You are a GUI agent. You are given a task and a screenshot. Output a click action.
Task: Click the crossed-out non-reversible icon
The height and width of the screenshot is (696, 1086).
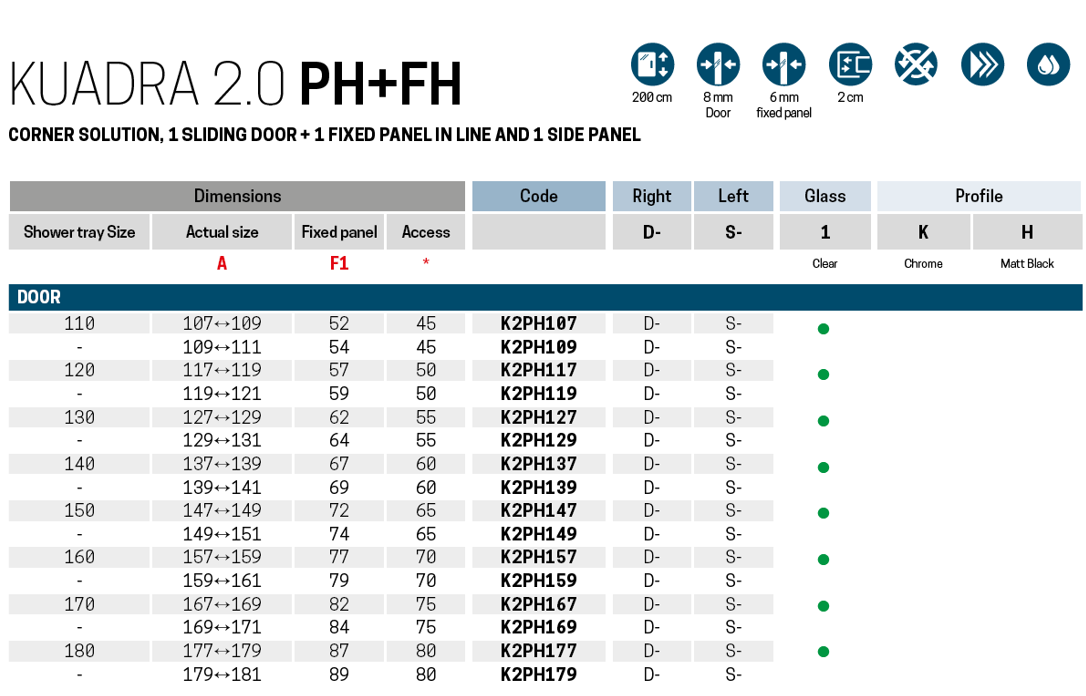click(916, 64)
